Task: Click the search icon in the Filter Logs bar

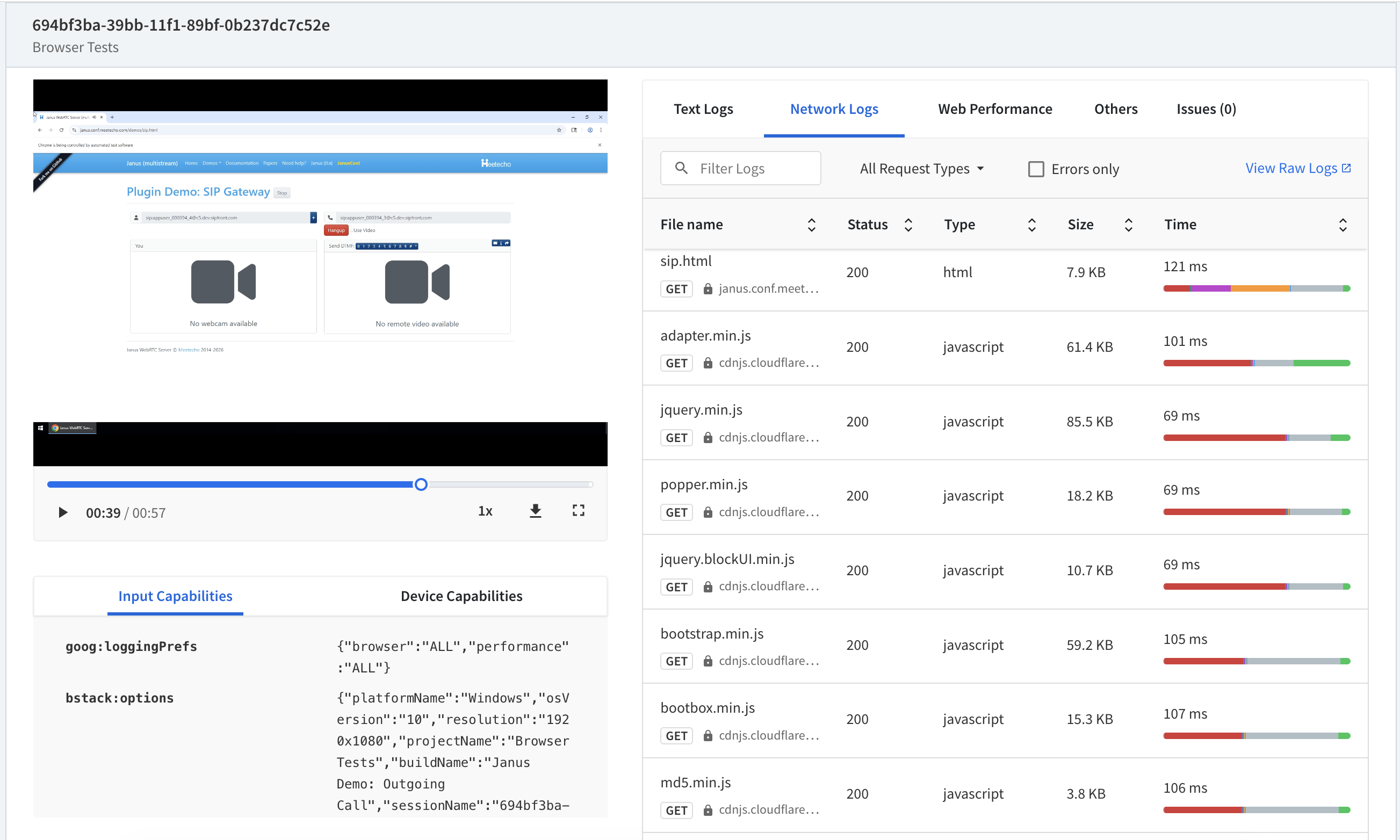Action: pyautogui.click(x=681, y=168)
